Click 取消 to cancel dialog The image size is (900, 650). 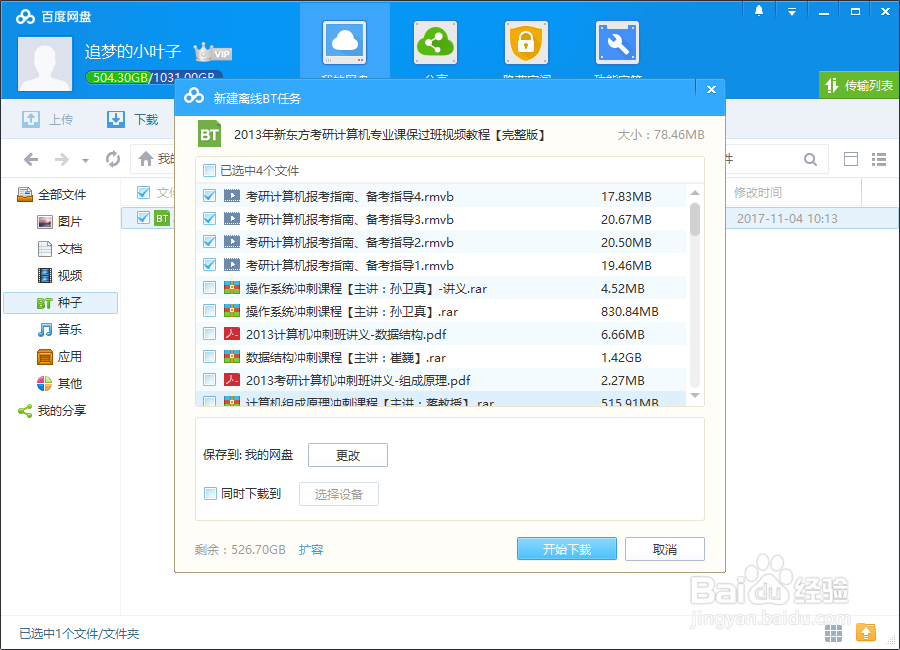(665, 549)
